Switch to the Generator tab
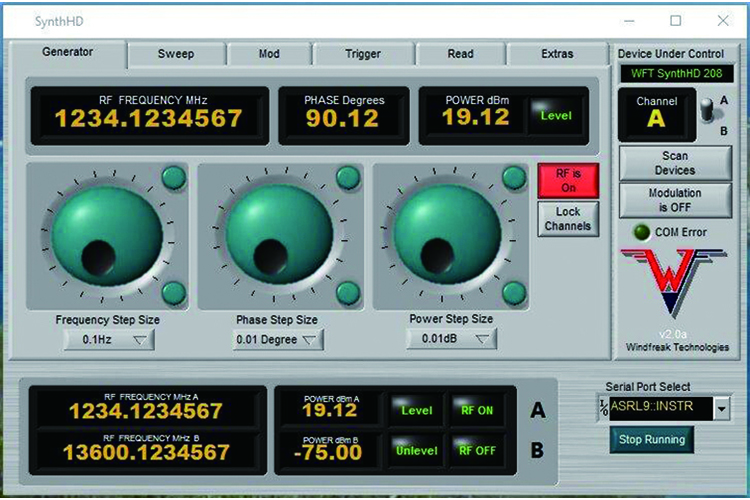 click(68, 53)
